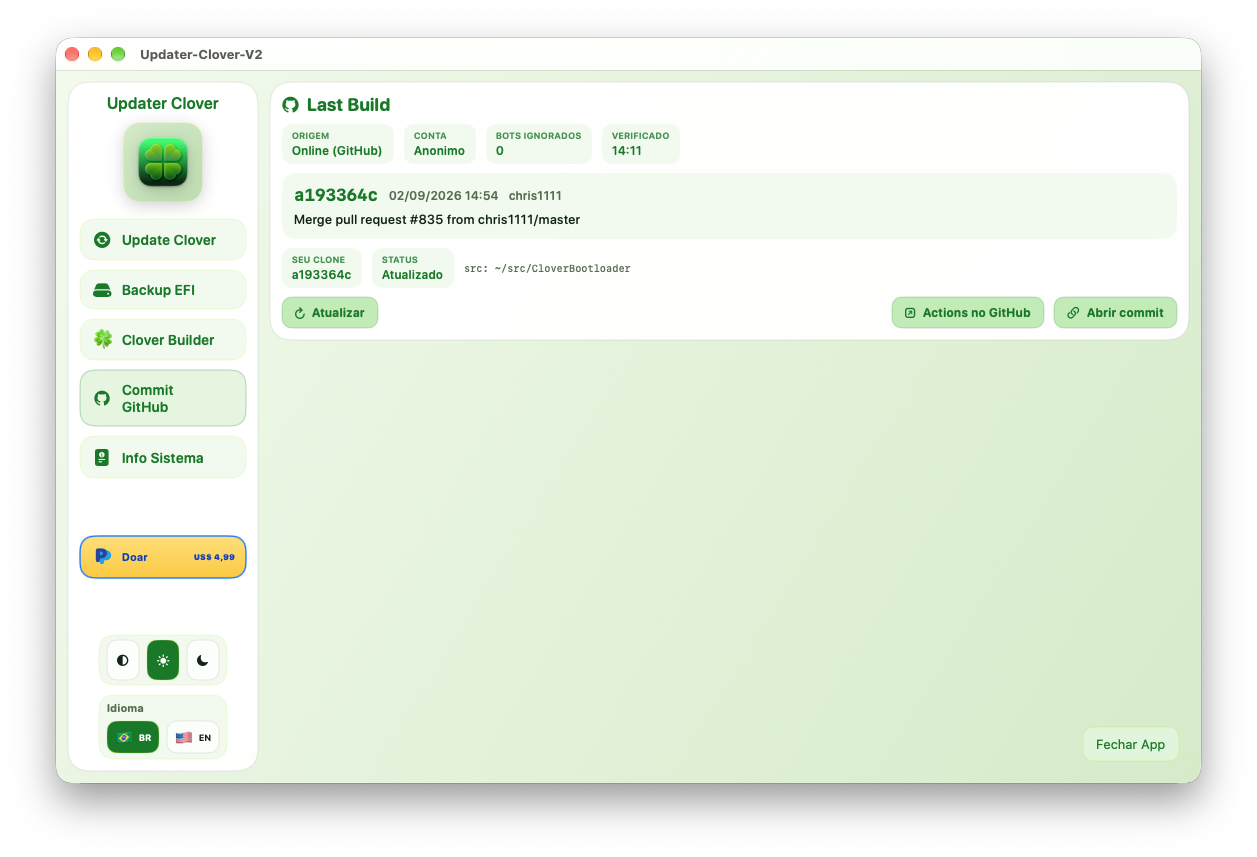Screen dimensions: 1257x857
Task: Select BR Portuguese language
Action: point(133,737)
